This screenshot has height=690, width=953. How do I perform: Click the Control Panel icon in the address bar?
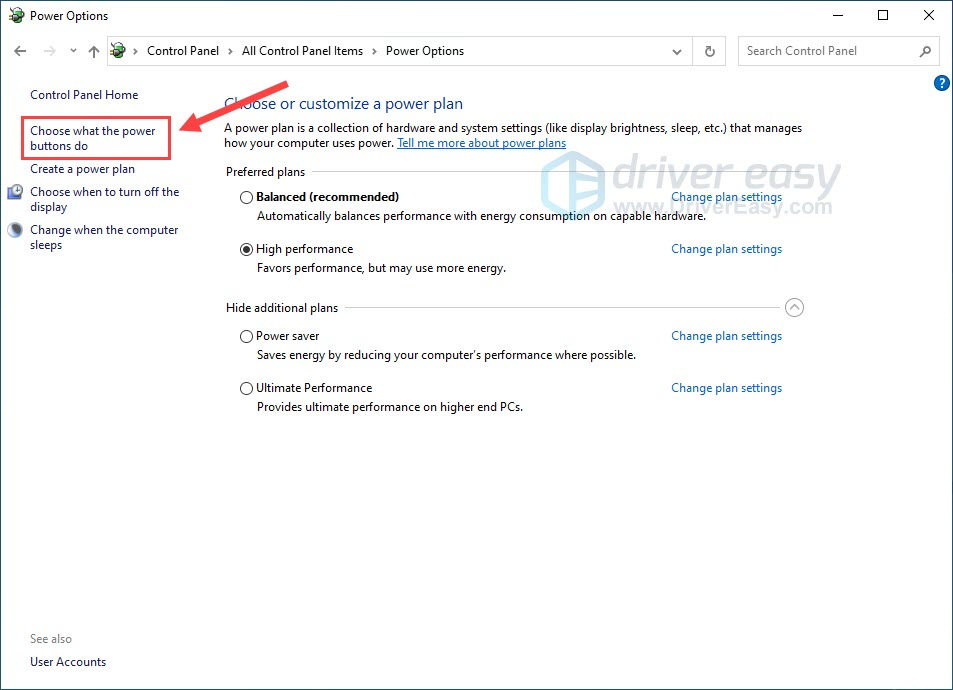tap(118, 50)
